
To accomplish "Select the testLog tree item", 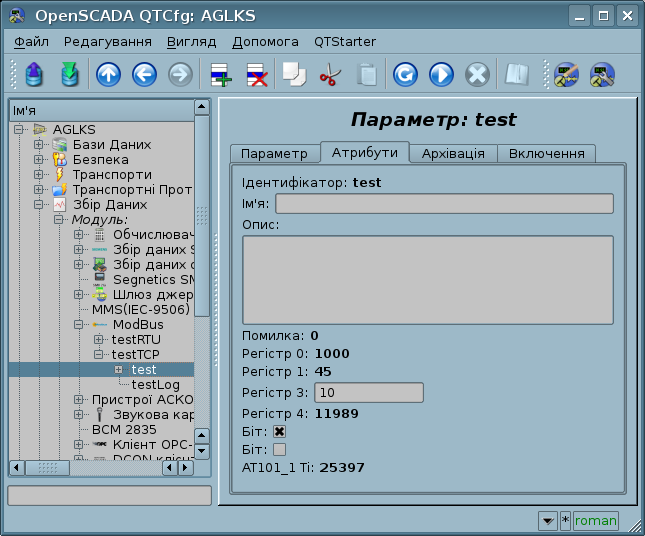I will [x=155, y=384].
